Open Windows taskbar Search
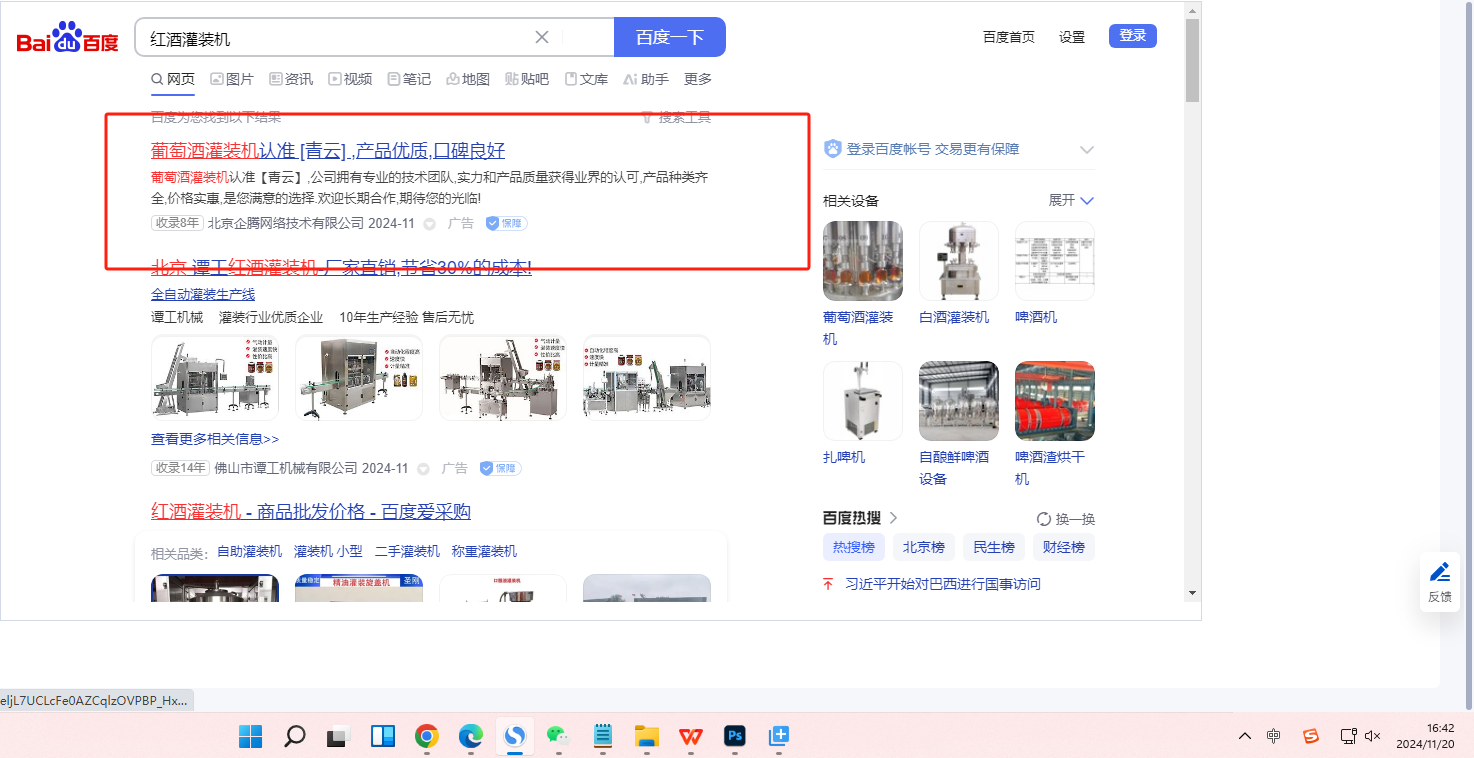Viewport: 1474px width, 758px height. click(x=294, y=737)
